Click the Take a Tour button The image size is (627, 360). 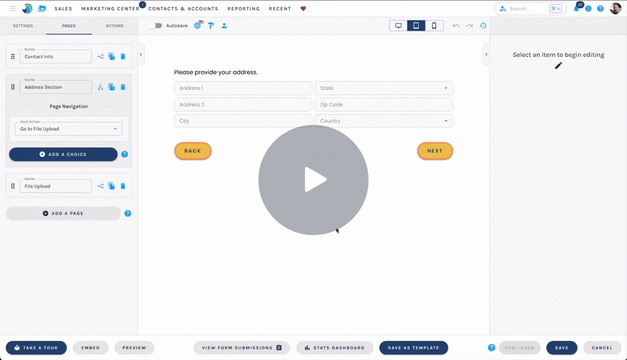36,348
